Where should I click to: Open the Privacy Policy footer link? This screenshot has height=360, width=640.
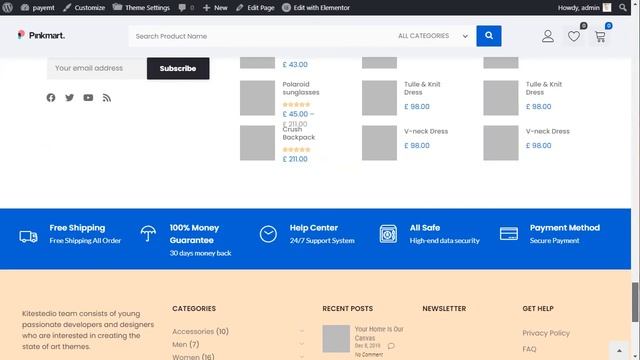546,333
